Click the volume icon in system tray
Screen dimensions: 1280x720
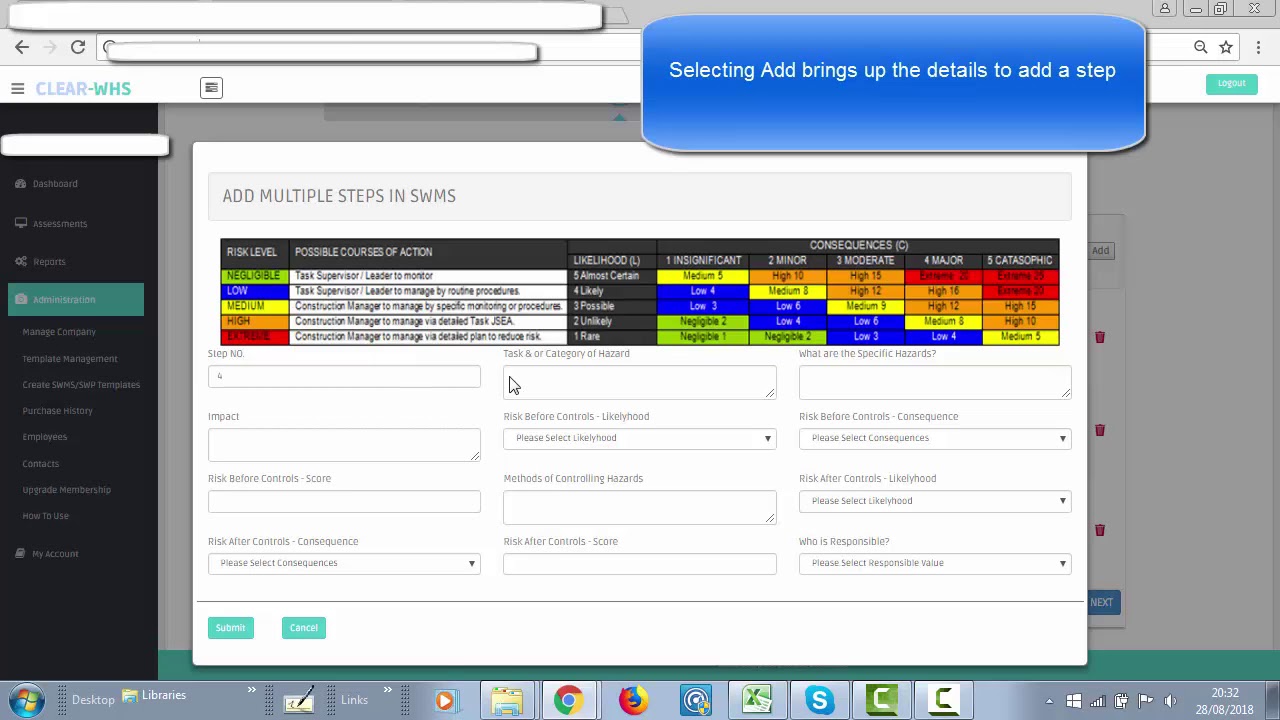pos(1170,701)
